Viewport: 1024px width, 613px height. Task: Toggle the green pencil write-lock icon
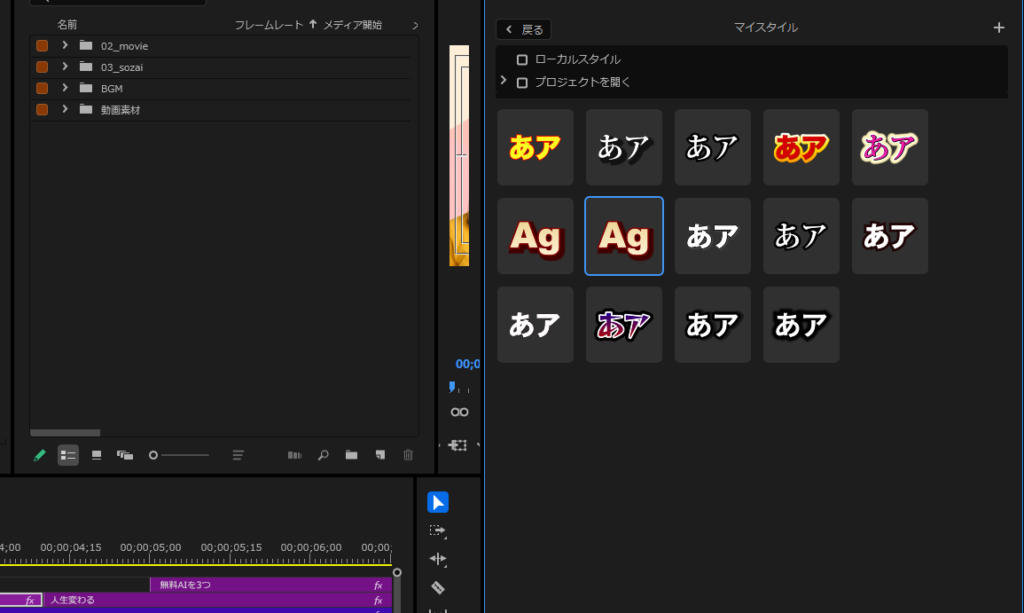coord(40,455)
